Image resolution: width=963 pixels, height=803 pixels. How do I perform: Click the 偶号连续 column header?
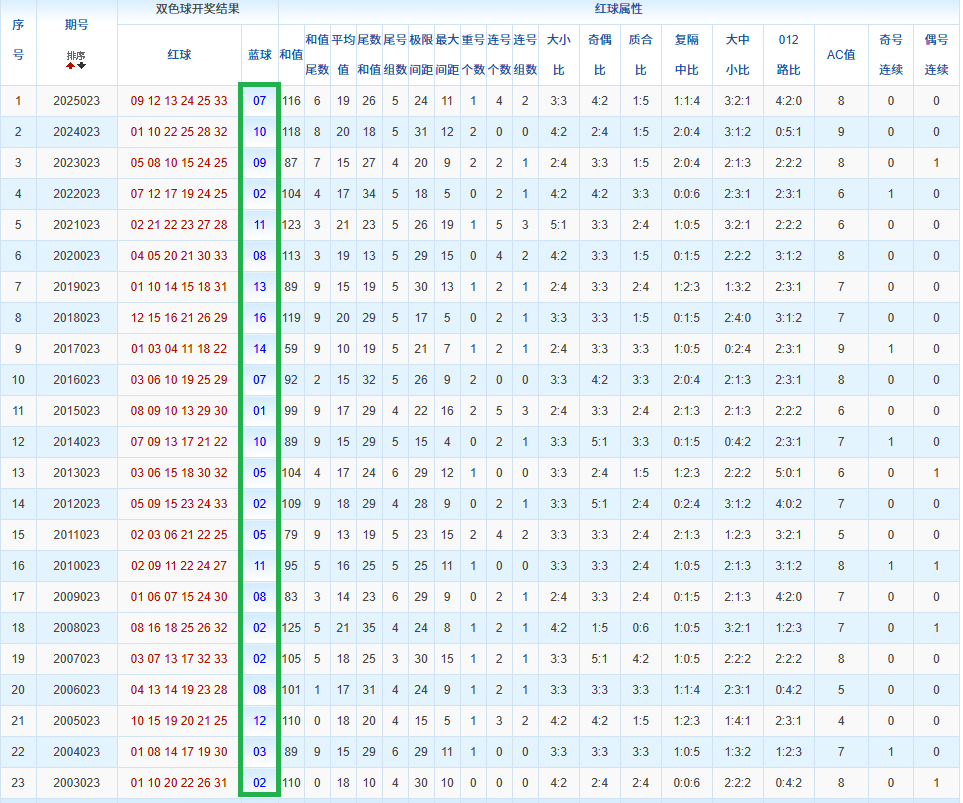point(936,54)
